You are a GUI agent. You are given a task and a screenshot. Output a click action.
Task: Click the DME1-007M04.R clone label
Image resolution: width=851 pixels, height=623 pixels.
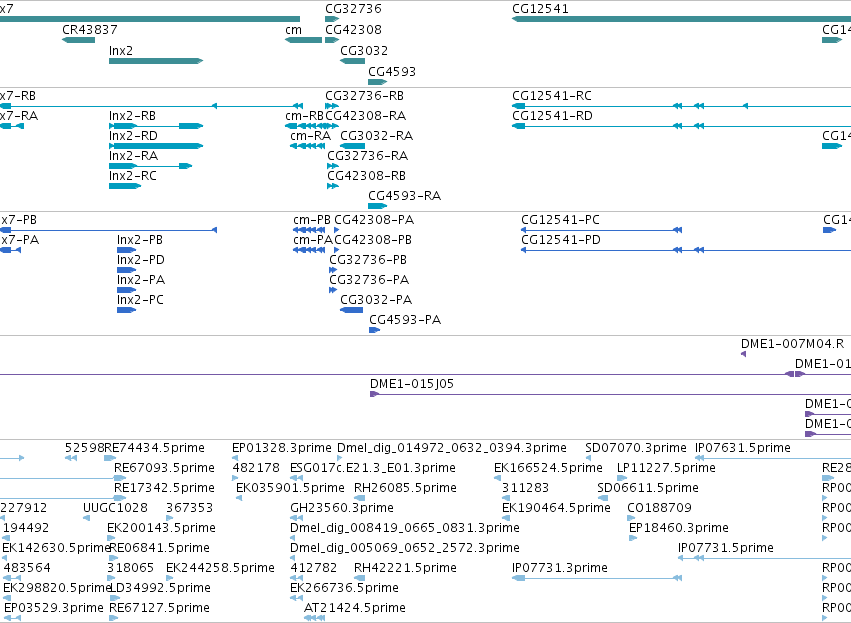792,344
